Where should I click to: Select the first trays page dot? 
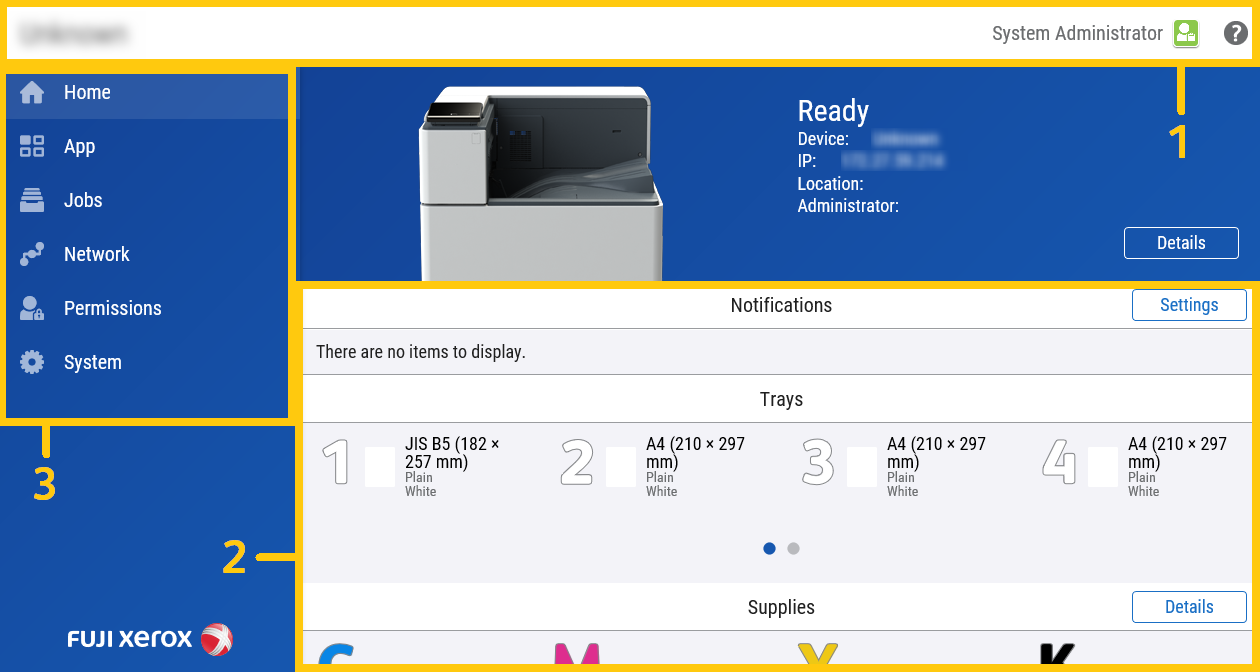[769, 548]
